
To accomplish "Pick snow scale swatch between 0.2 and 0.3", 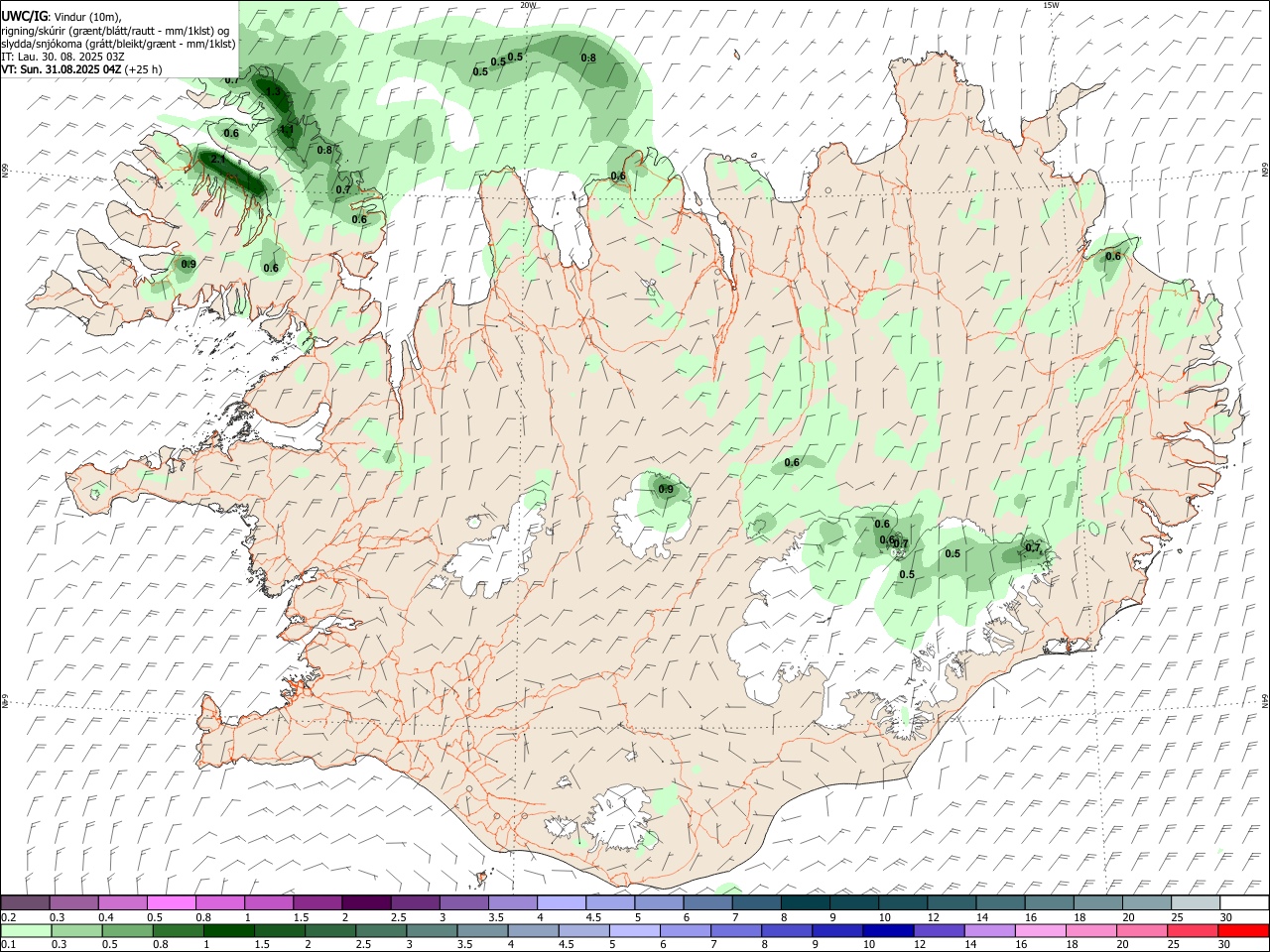I will [25, 902].
